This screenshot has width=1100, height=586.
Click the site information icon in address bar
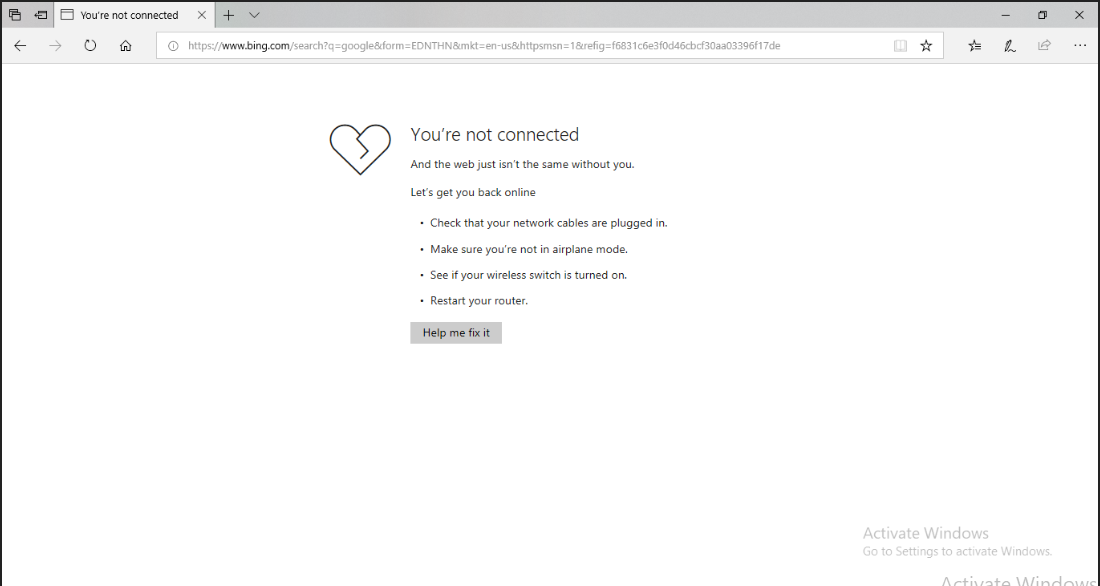pyautogui.click(x=174, y=45)
